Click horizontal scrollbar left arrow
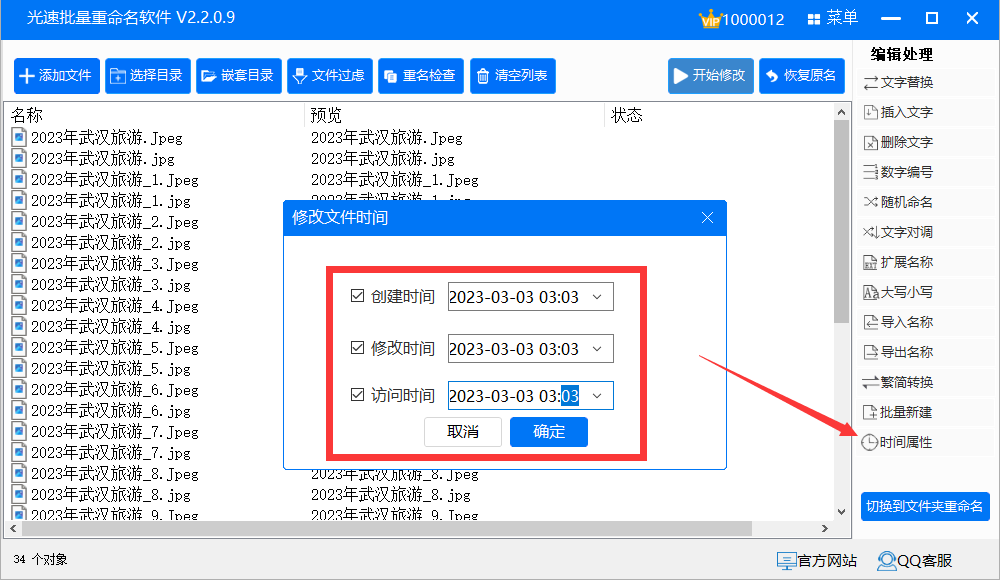The height and width of the screenshot is (580, 1000). coord(13,529)
